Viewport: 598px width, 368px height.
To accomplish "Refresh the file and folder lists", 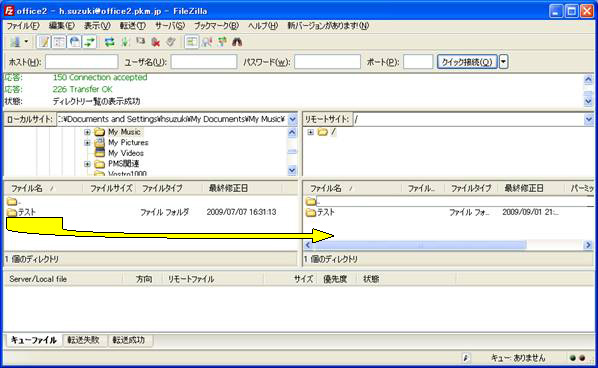I will point(109,42).
